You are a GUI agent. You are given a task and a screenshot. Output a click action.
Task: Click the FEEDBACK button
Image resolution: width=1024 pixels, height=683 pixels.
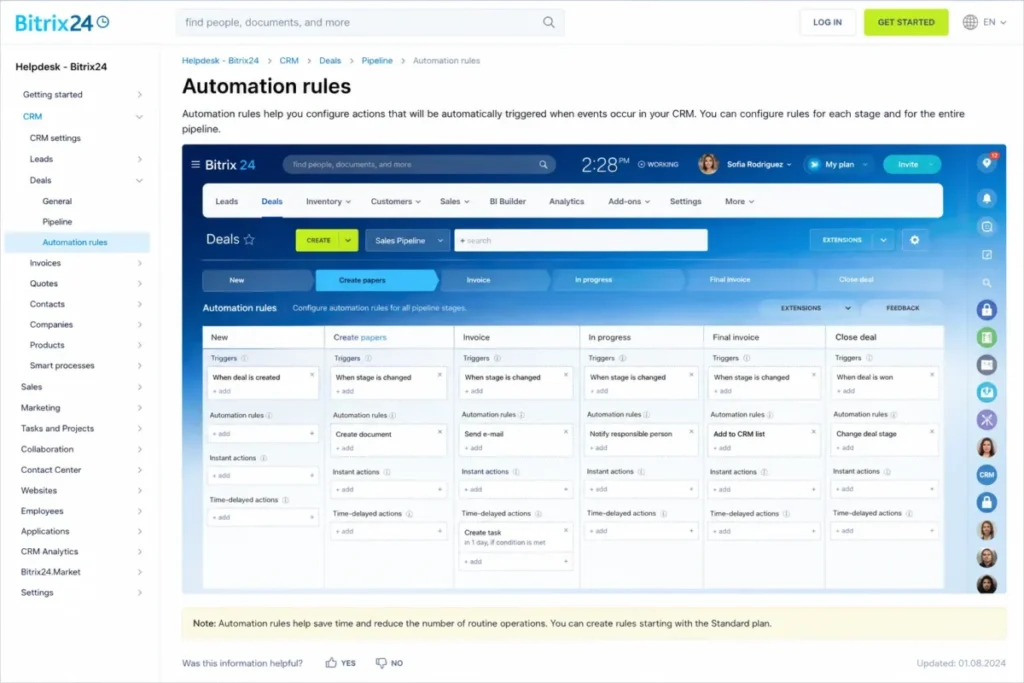pos(903,308)
